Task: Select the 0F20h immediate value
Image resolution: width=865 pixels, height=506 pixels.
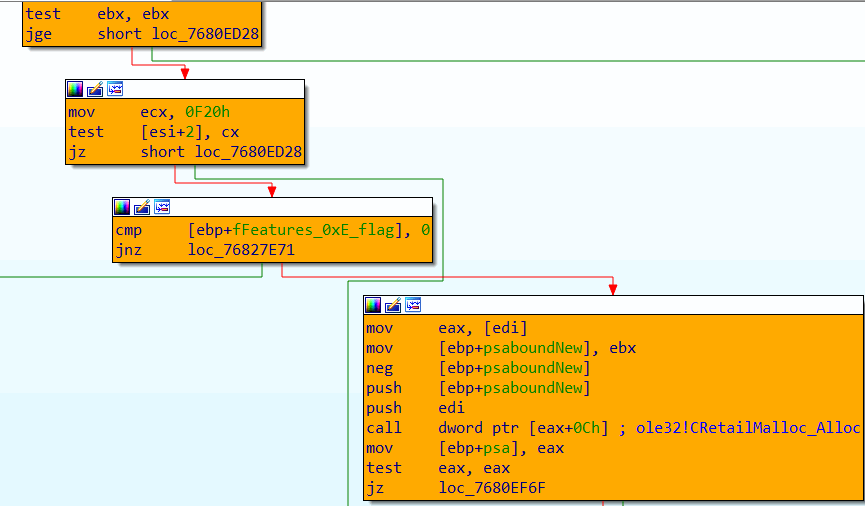Action: (x=207, y=112)
